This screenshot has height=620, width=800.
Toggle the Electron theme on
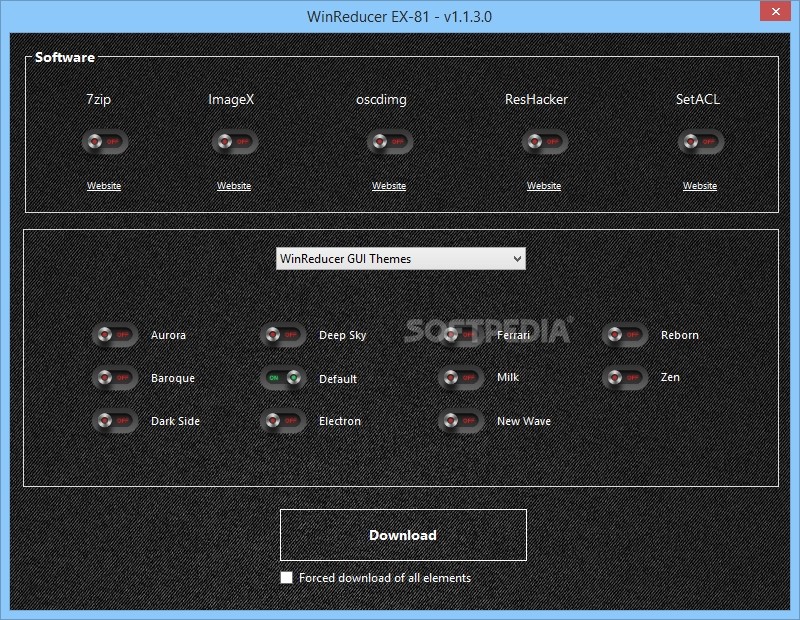283,420
